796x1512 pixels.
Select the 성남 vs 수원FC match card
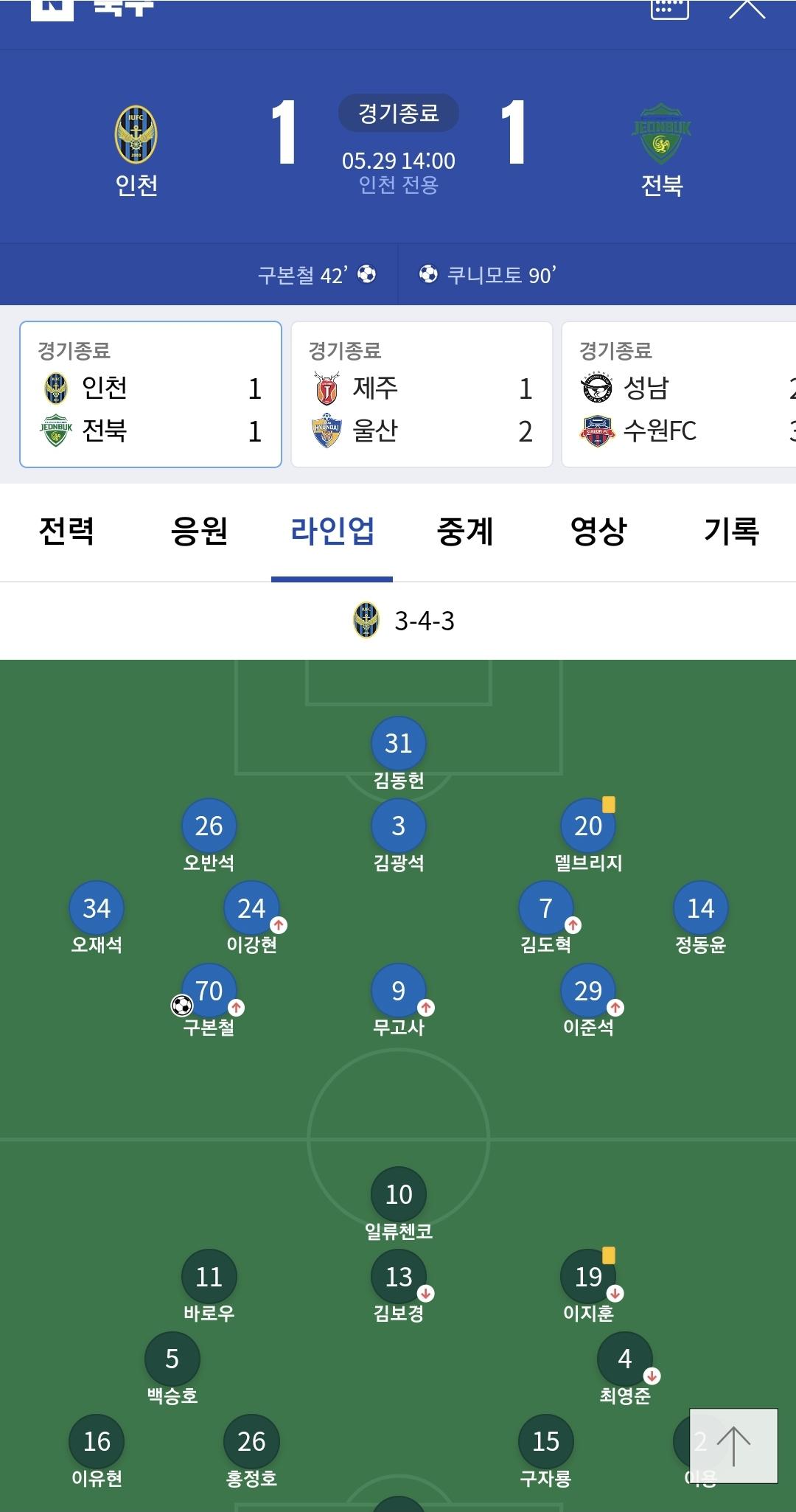tap(679, 394)
